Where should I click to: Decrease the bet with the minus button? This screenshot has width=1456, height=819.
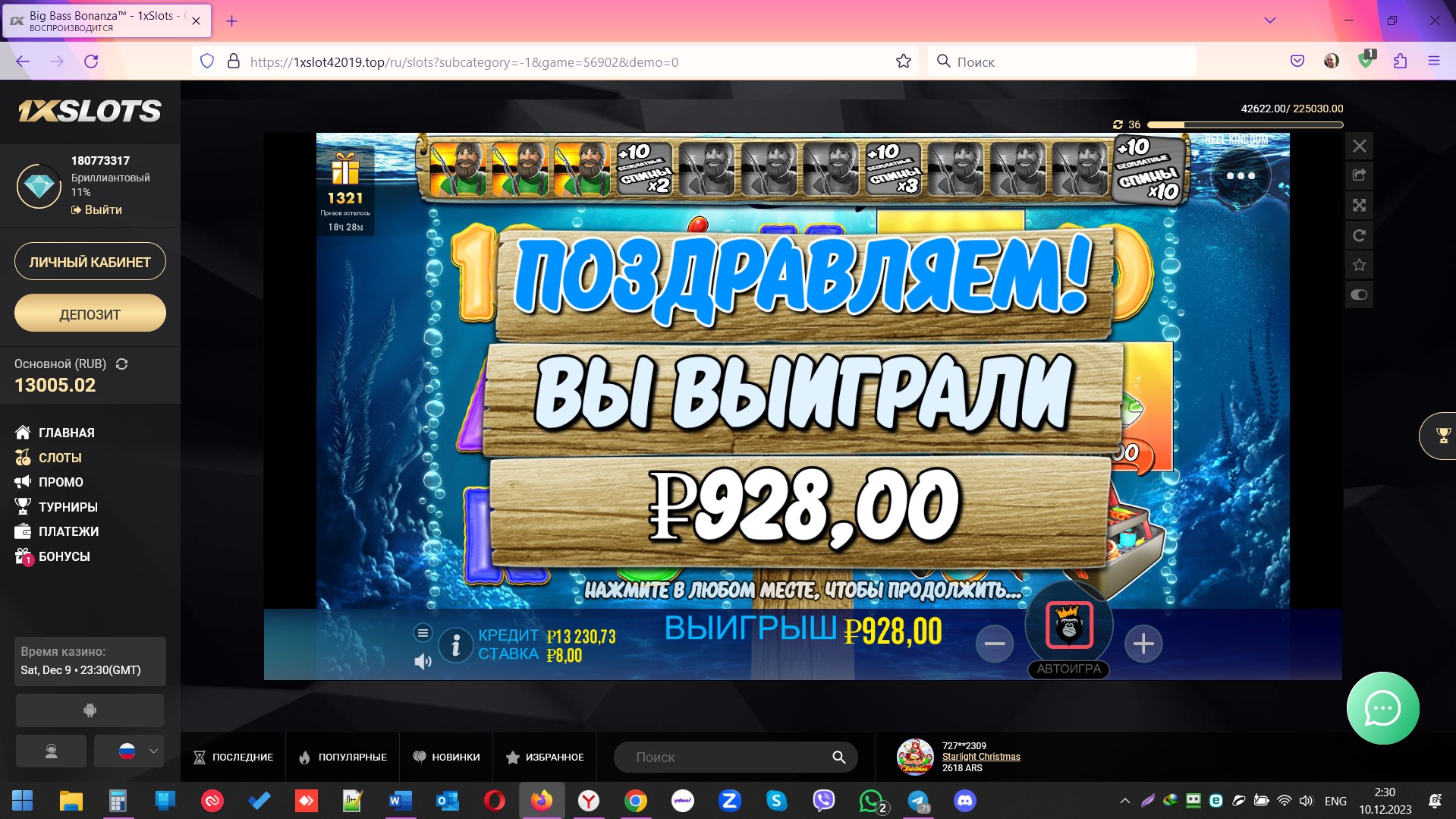coord(994,644)
